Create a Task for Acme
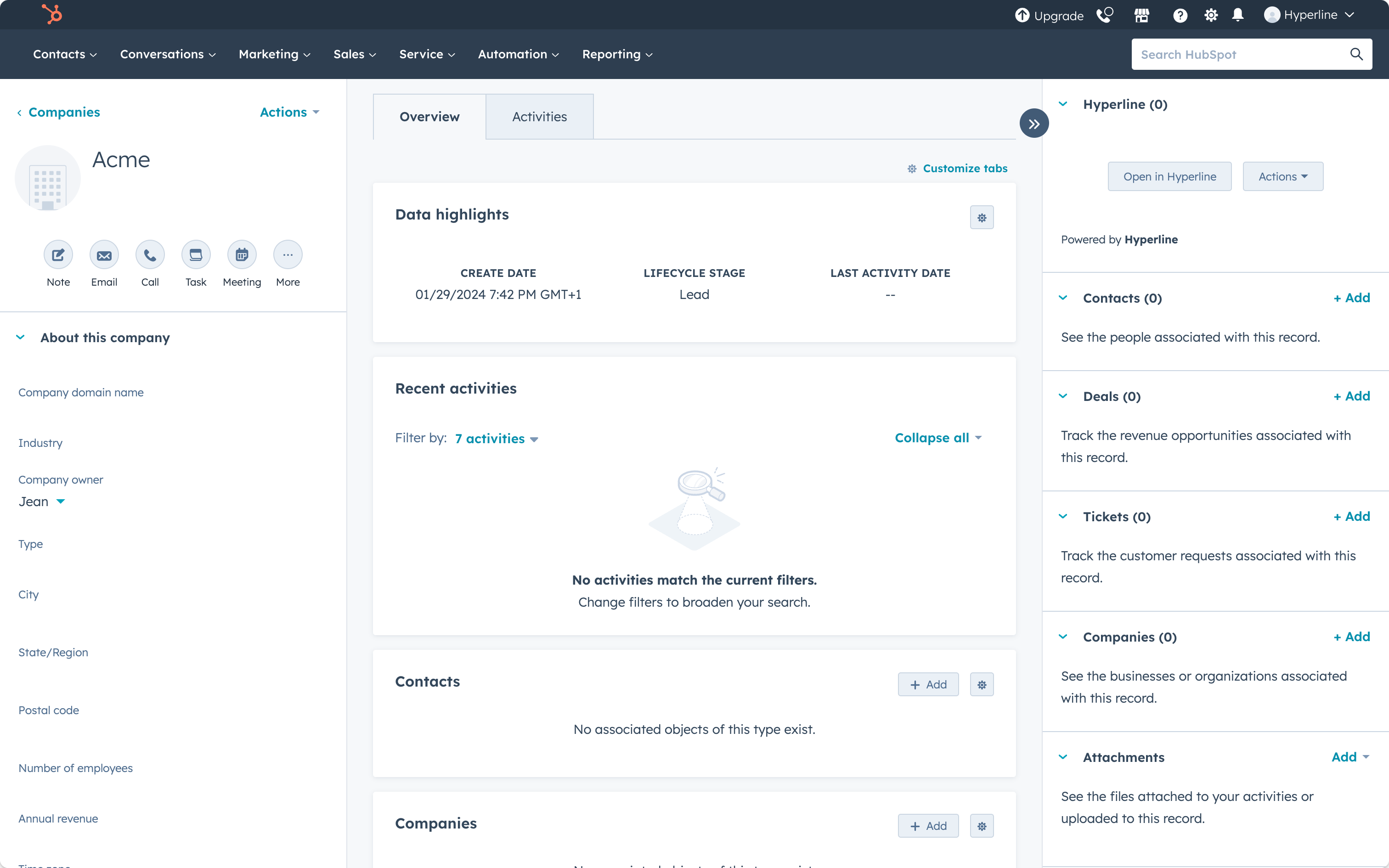This screenshot has height=868, width=1389. 196,255
